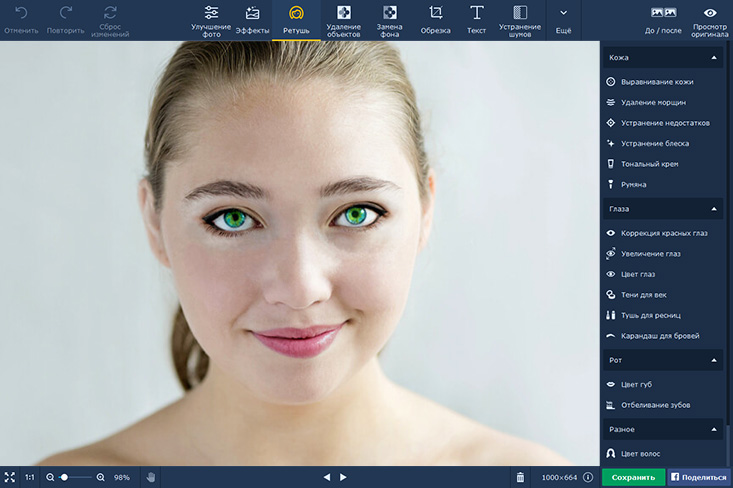Open the Обрезка crop tool
Image resolution: width=733 pixels, height=488 pixels.
coord(435,20)
